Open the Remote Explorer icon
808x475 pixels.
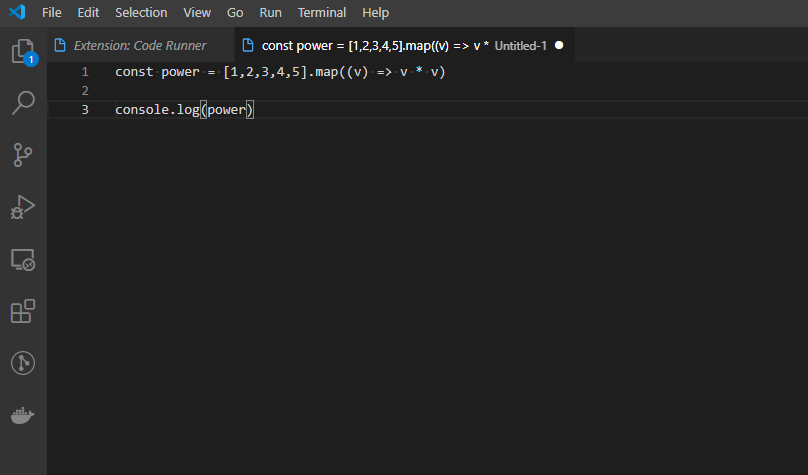coord(23,260)
